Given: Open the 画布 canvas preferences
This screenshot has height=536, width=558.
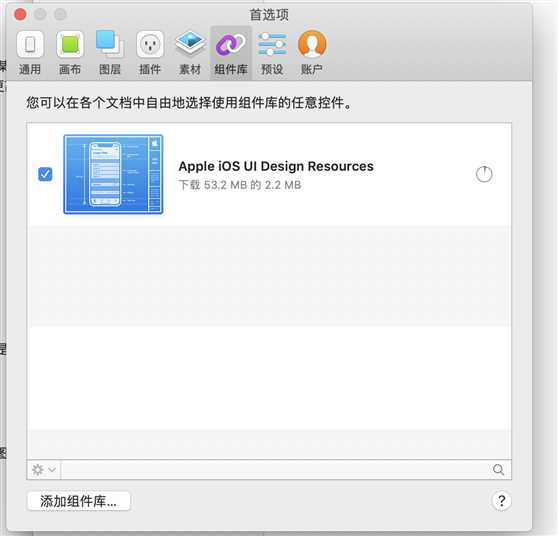Looking at the screenshot, I should 70,53.
